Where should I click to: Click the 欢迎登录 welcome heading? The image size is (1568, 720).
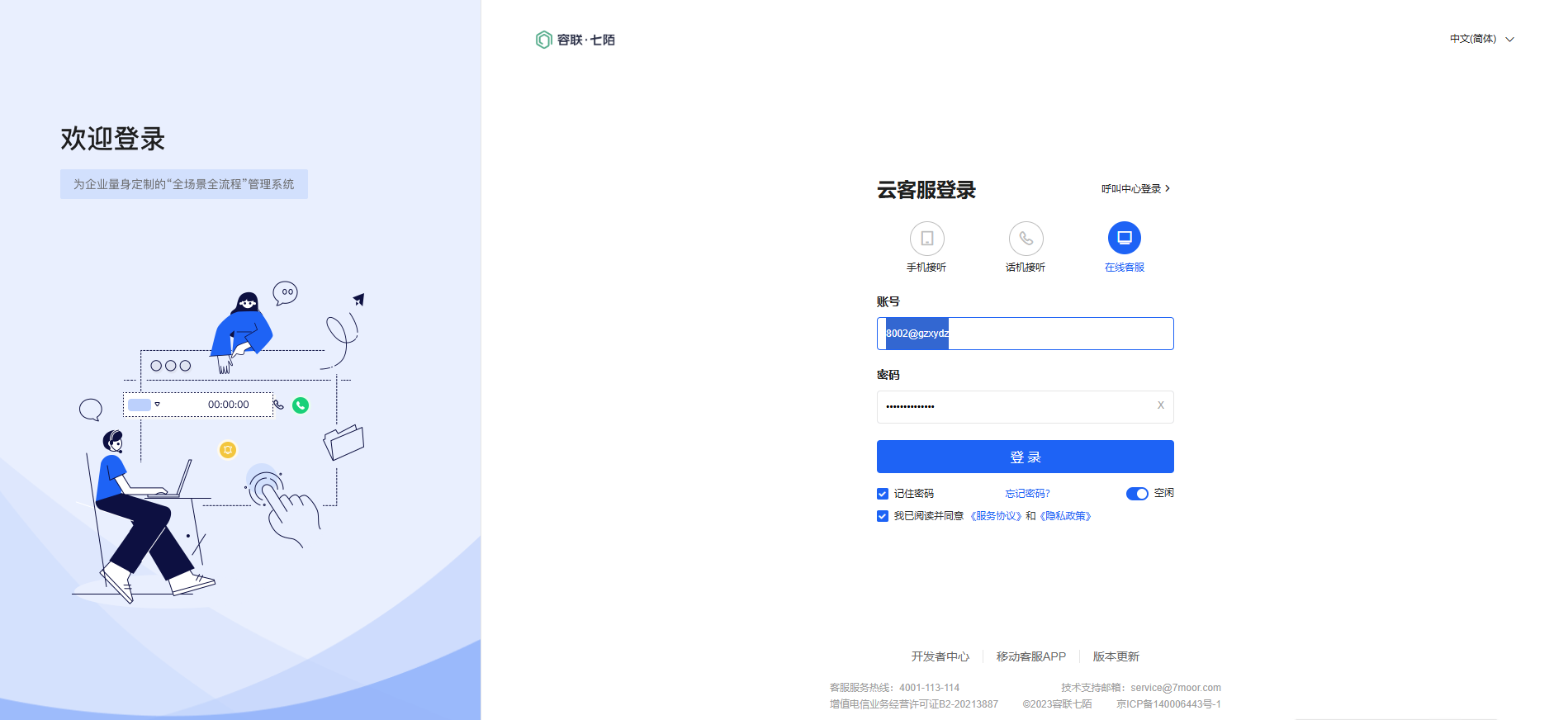pos(113,139)
